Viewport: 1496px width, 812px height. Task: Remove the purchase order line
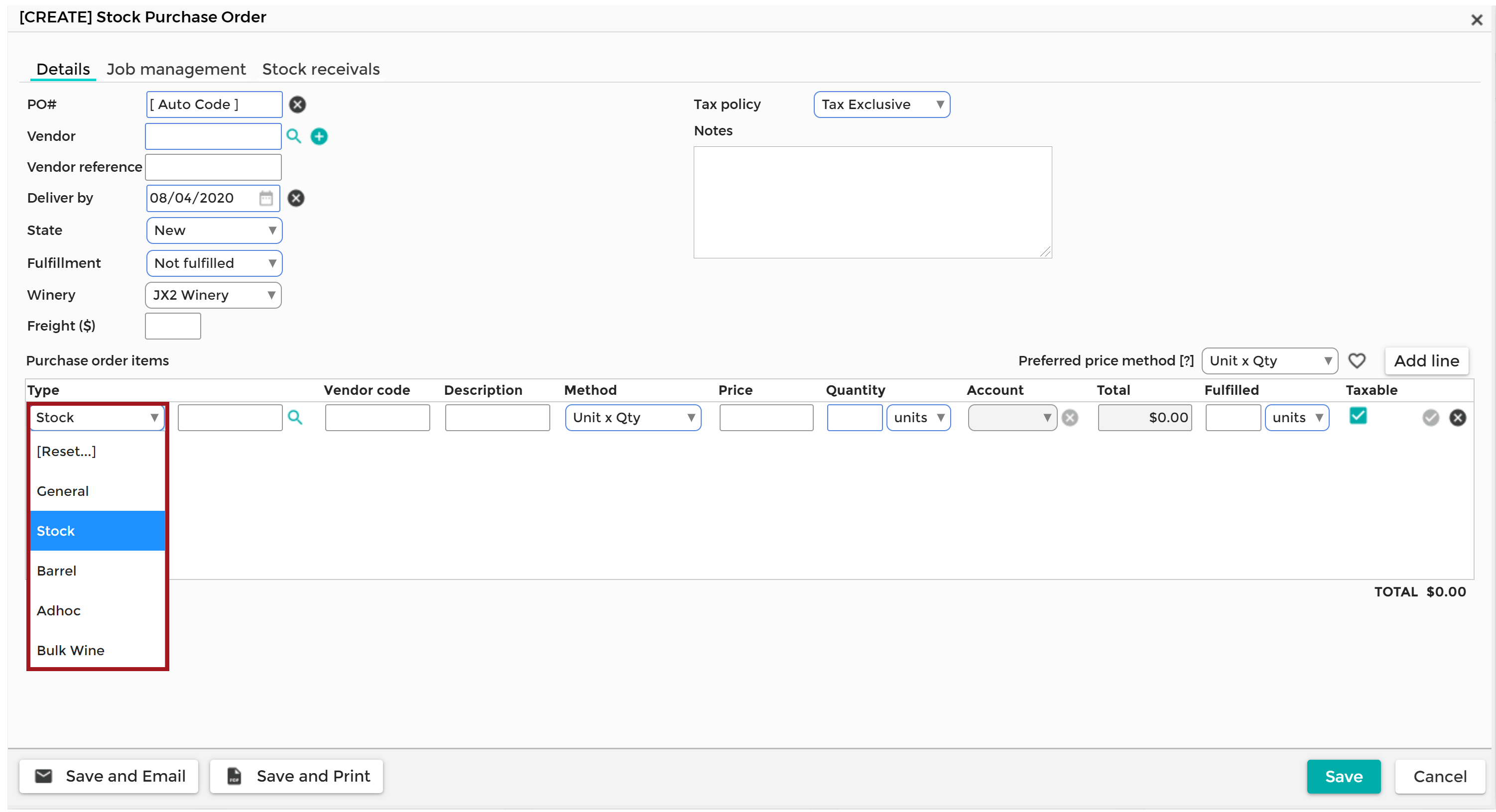(1458, 418)
